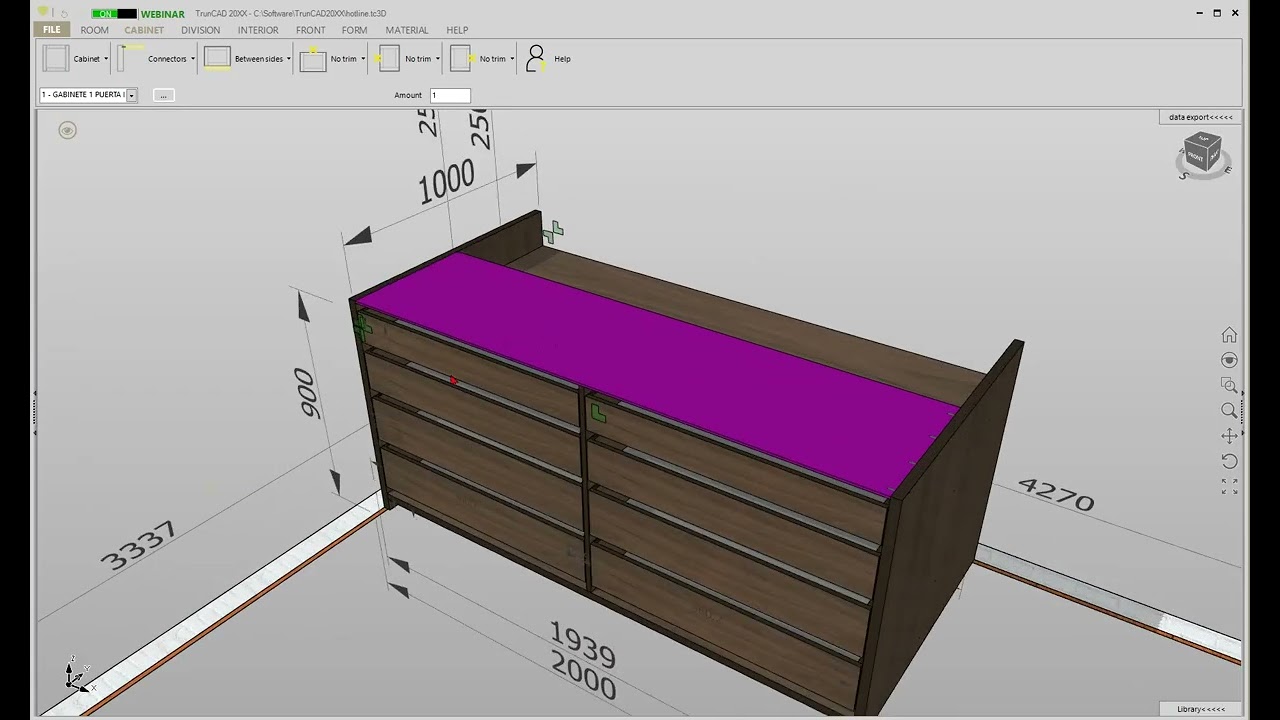Click the 1000 depth dimension
This screenshot has height=720, width=1280.
[447, 182]
